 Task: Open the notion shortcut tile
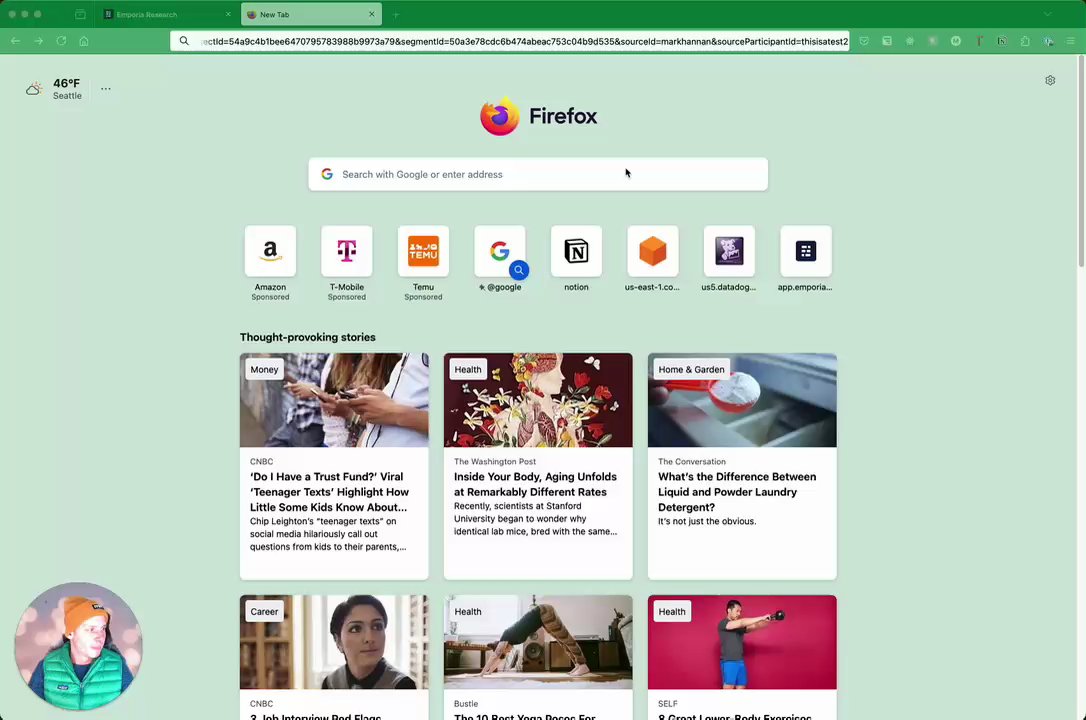tap(576, 258)
